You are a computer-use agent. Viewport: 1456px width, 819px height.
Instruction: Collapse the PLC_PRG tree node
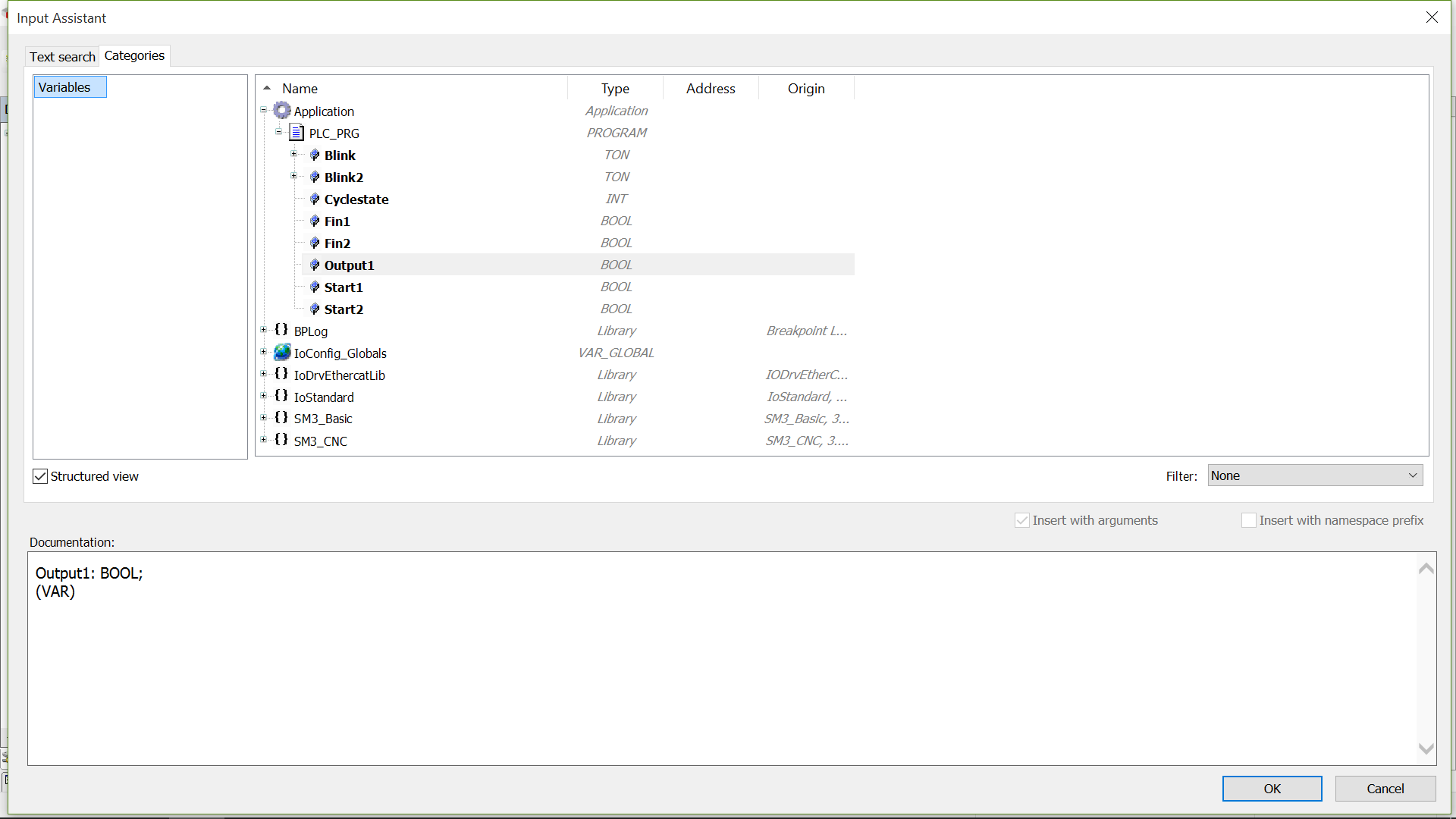coord(279,132)
